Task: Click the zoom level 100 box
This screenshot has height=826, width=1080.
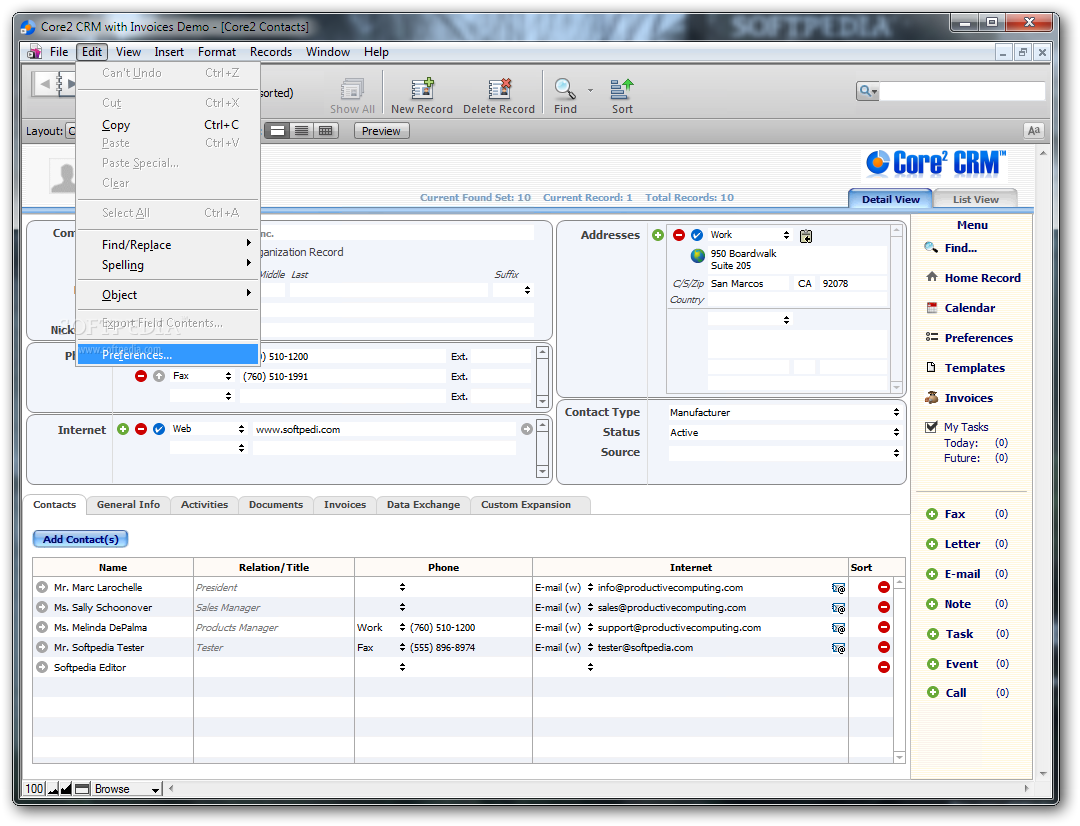Action: point(34,789)
